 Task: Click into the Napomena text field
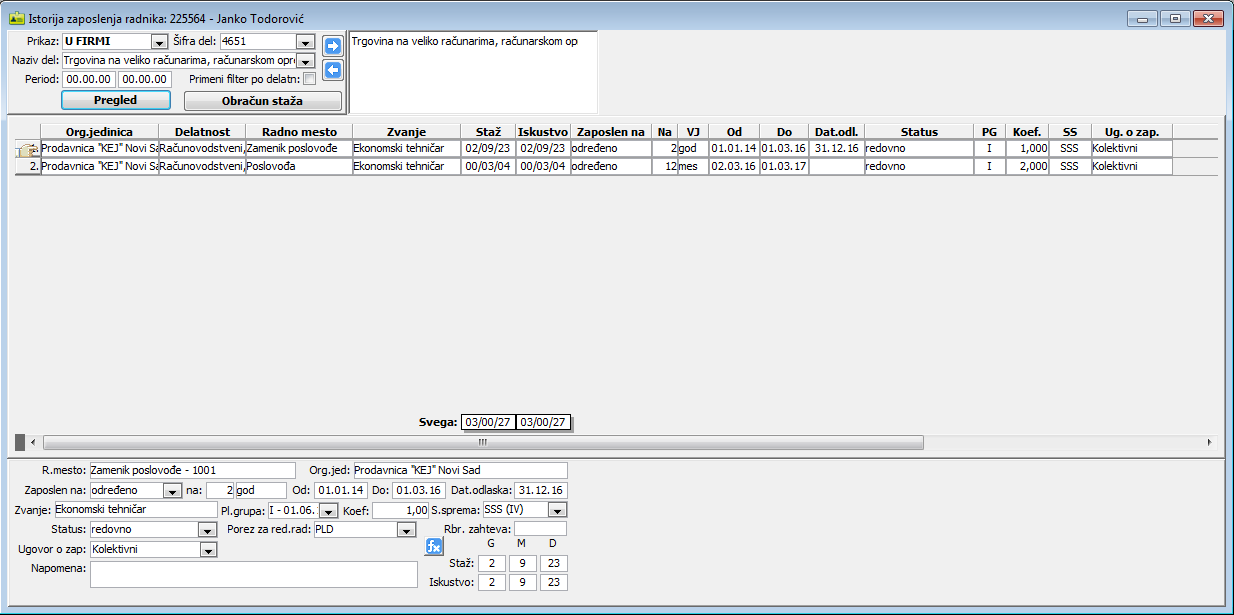pyautogui.click(x=253, y=574)
